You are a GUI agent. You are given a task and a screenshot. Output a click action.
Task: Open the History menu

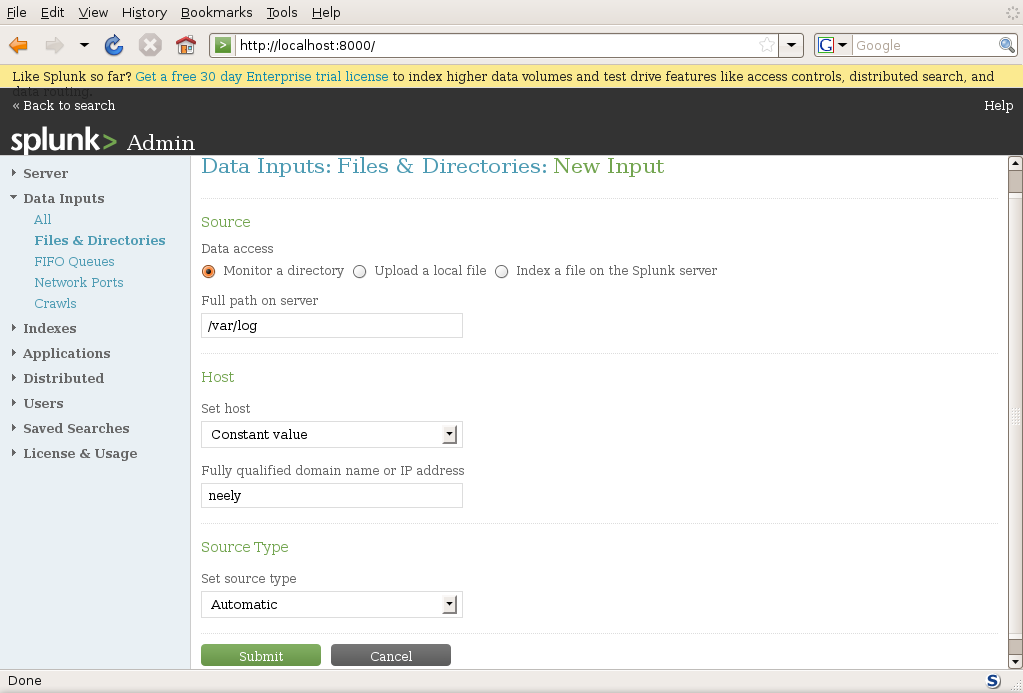tap(144, 12)
